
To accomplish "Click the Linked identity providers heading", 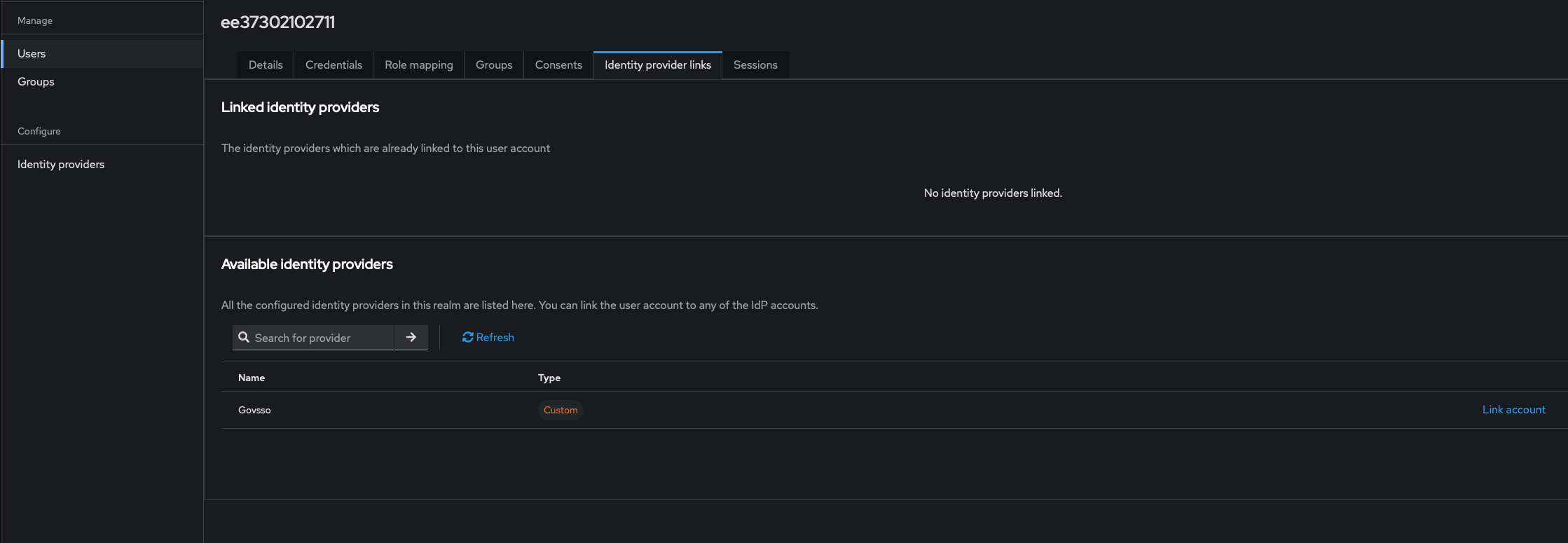I will [300, 107].
